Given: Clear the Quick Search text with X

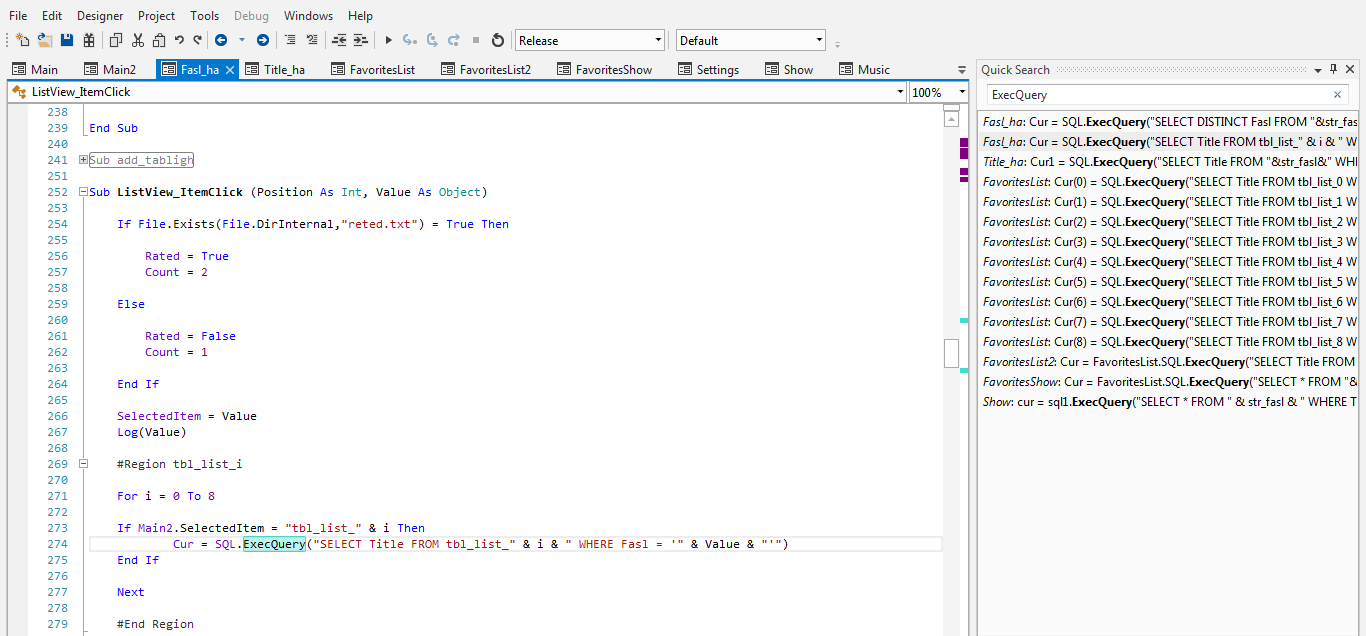Looking at the screenshot, I should click(1337, 95).
